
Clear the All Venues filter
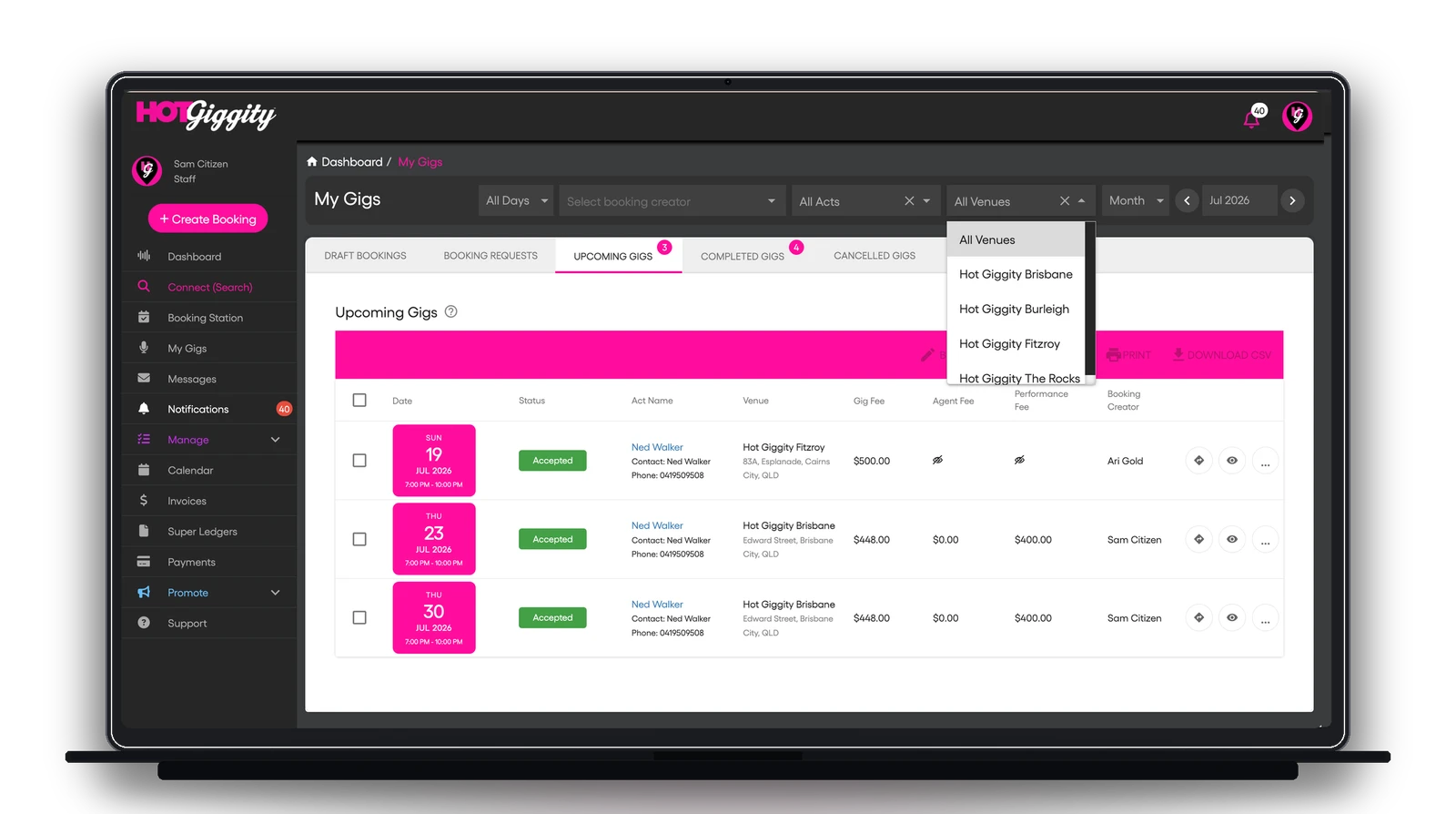pyautogui.click(x=1065, y=201)
